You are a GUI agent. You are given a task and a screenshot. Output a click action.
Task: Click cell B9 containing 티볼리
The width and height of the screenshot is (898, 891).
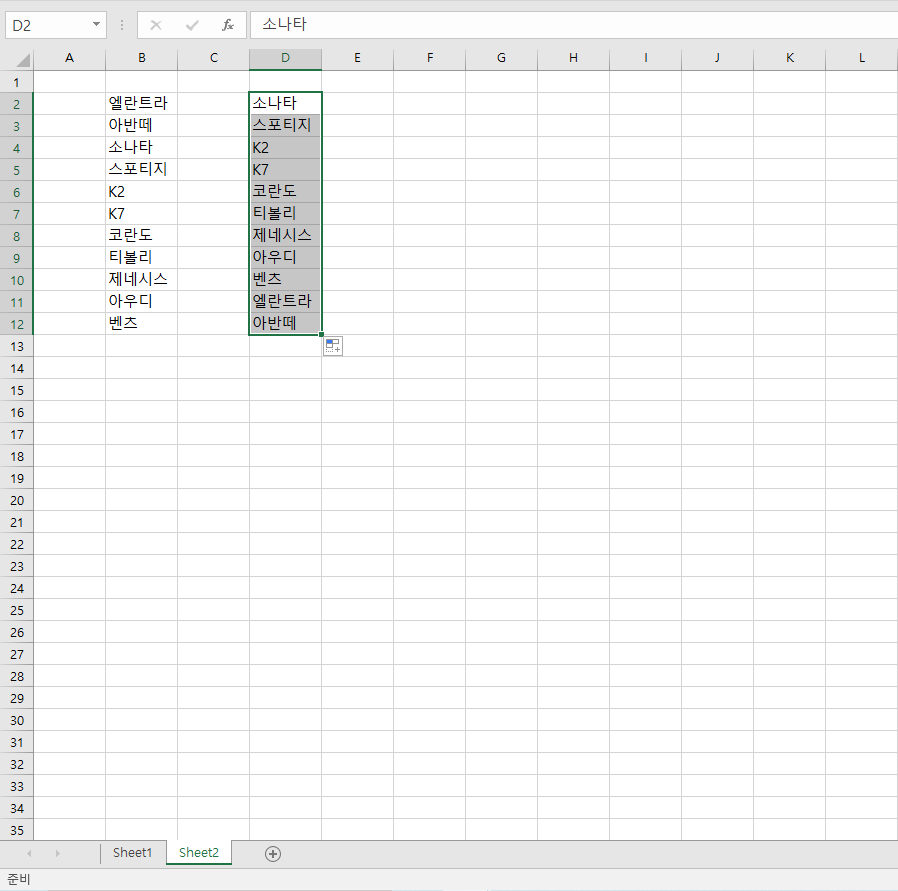click(x=141, y=258)
